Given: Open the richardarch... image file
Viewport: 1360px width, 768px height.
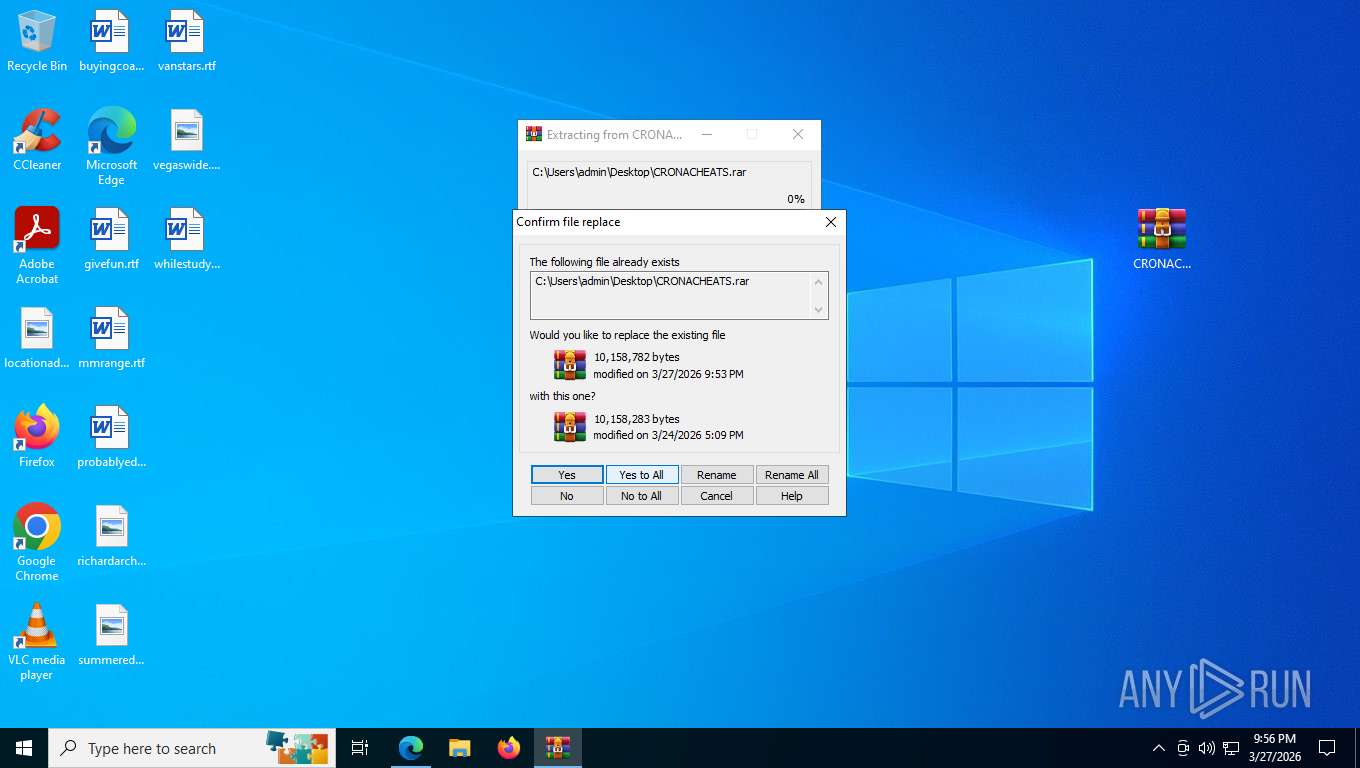Looking at the screenshot, I should click(111, 536).
